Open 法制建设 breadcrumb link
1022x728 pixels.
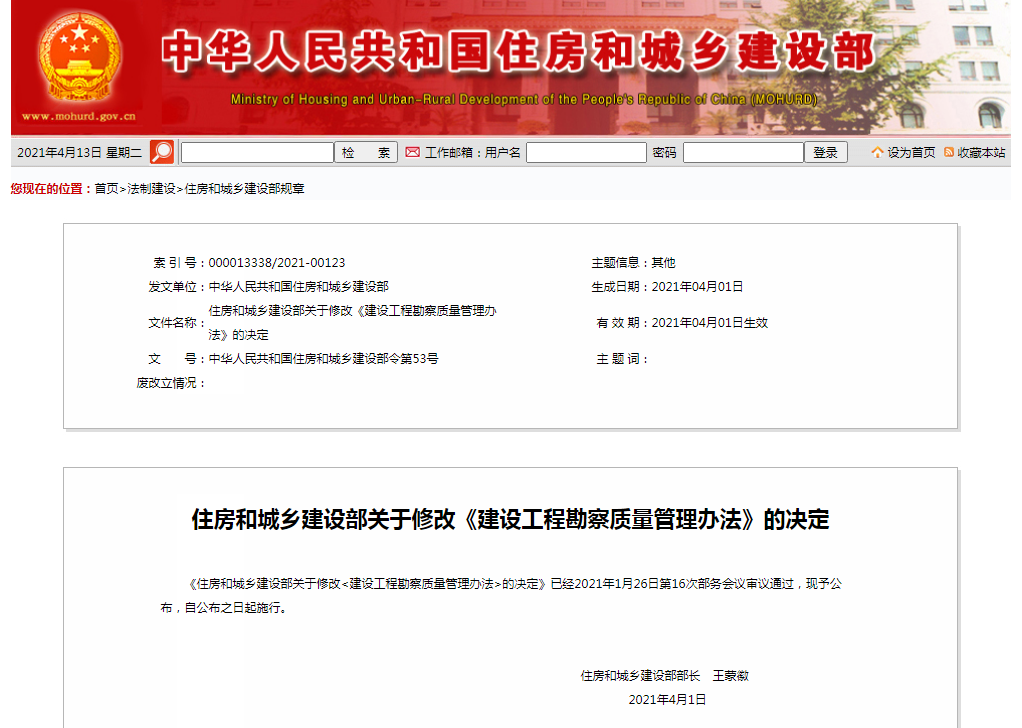click(151, 188)
